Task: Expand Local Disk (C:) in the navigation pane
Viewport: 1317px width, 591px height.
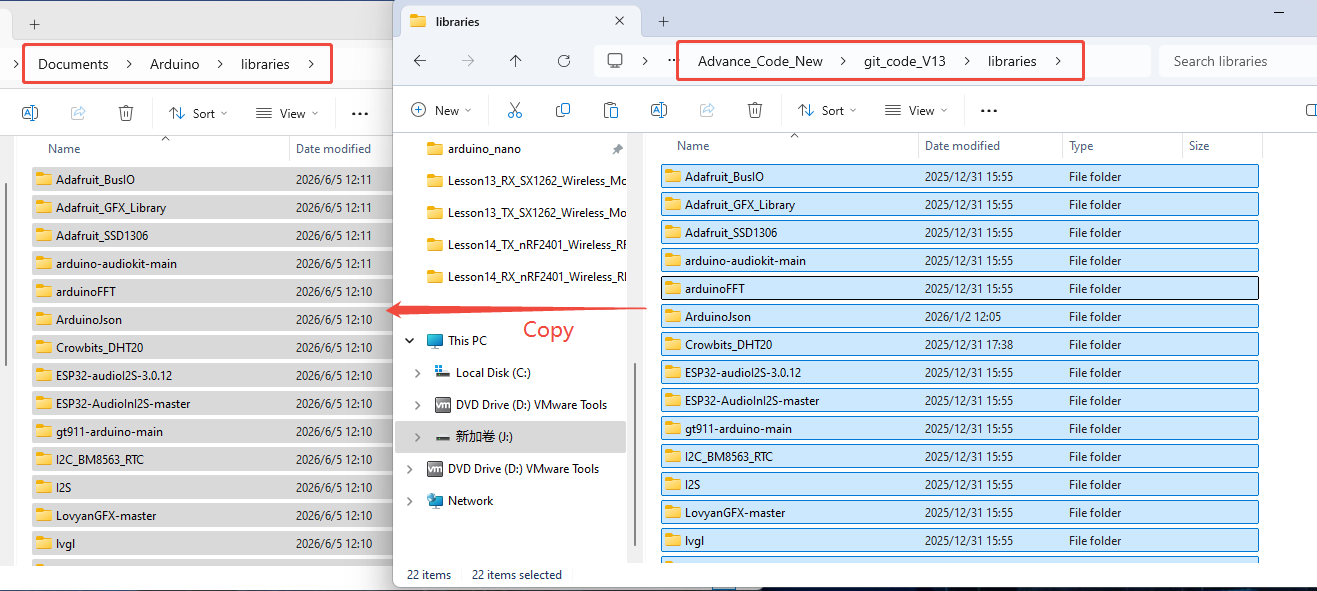Action: (x=418, y=373)
